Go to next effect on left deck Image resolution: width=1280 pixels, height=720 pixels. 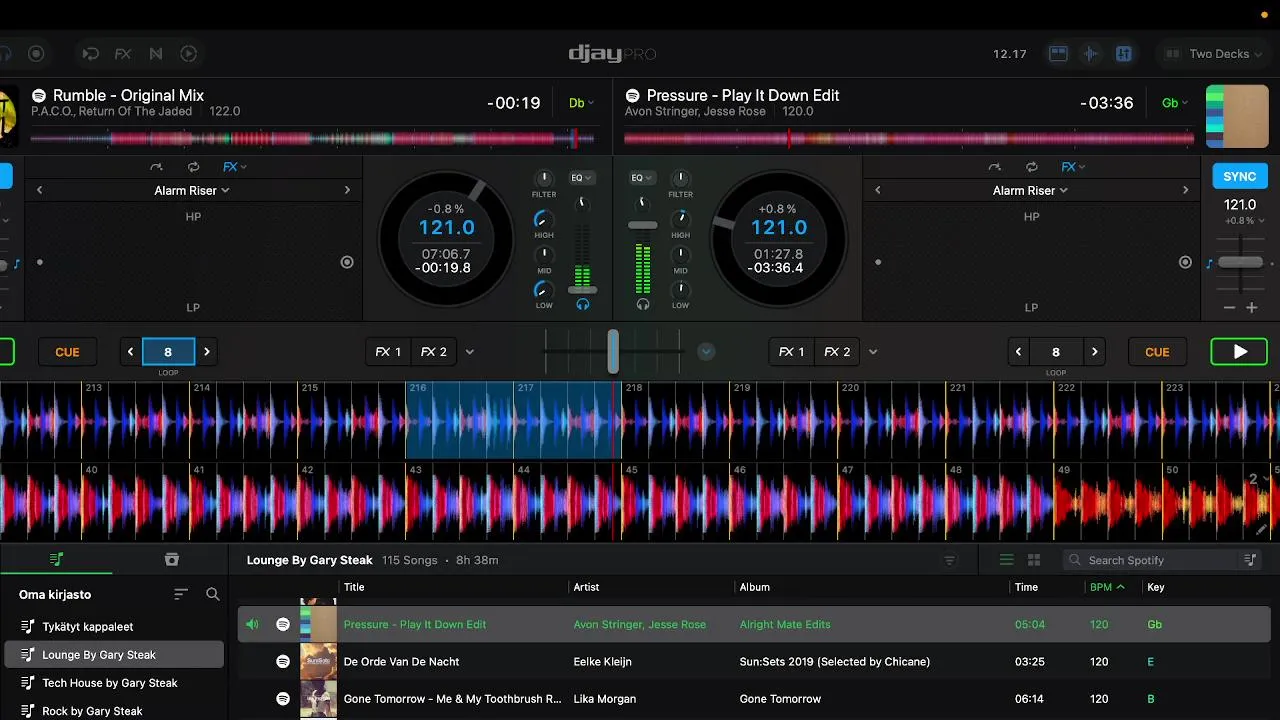tap(347, 190)
